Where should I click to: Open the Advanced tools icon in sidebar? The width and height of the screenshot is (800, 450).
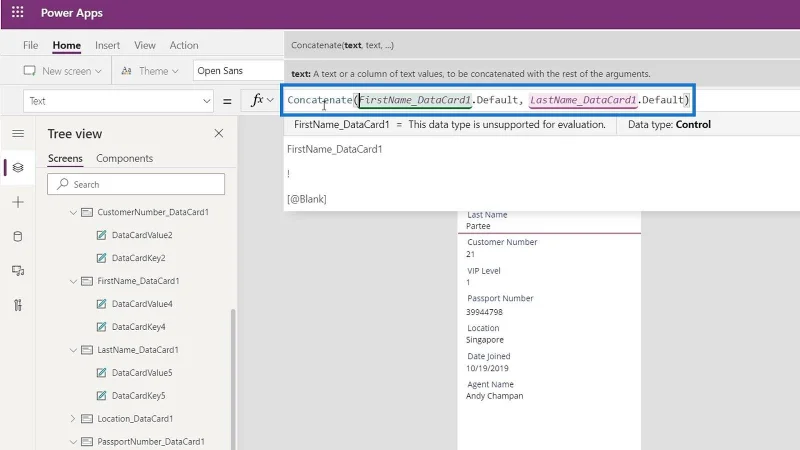pyautogui.click(x=18, y=305)
